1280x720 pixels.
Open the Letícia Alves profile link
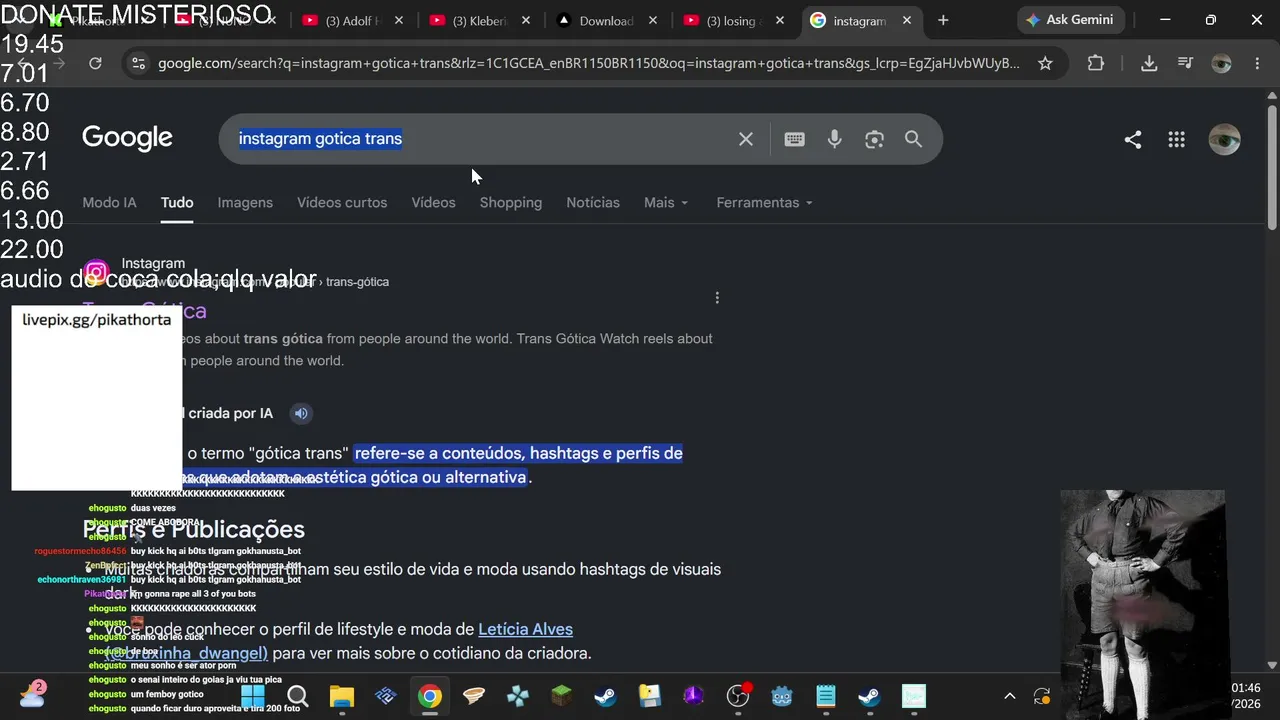tap(525, 629)
